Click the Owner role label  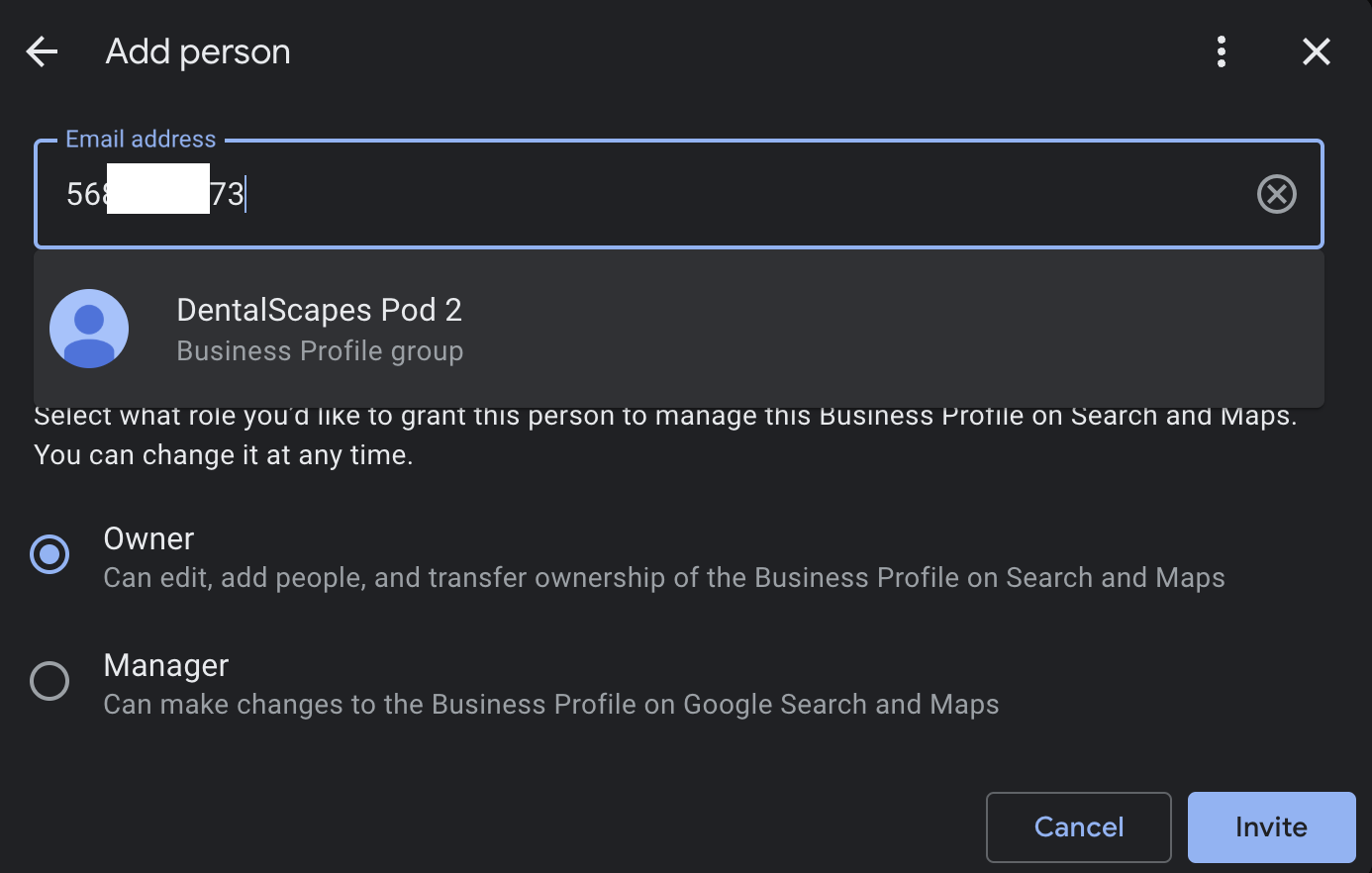[148, 538]
